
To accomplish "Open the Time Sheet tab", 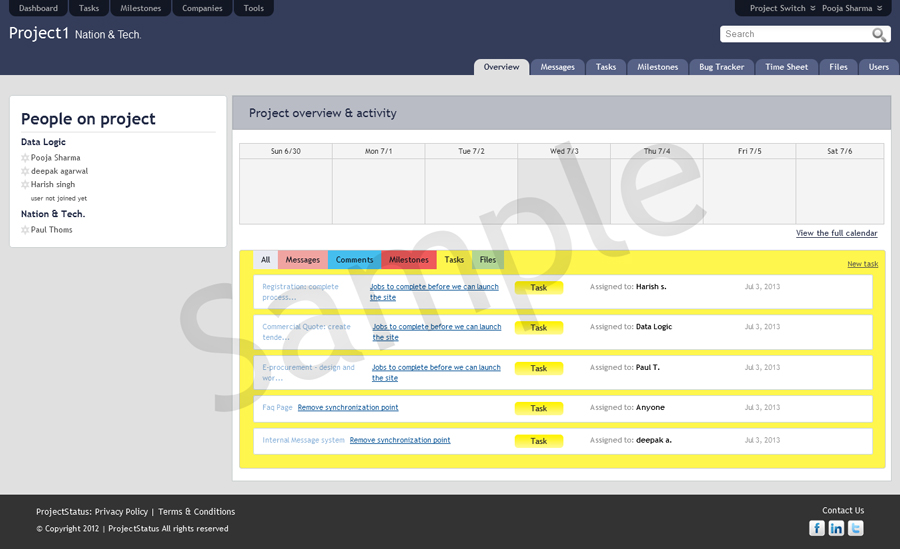I will (x=786, y=67).
